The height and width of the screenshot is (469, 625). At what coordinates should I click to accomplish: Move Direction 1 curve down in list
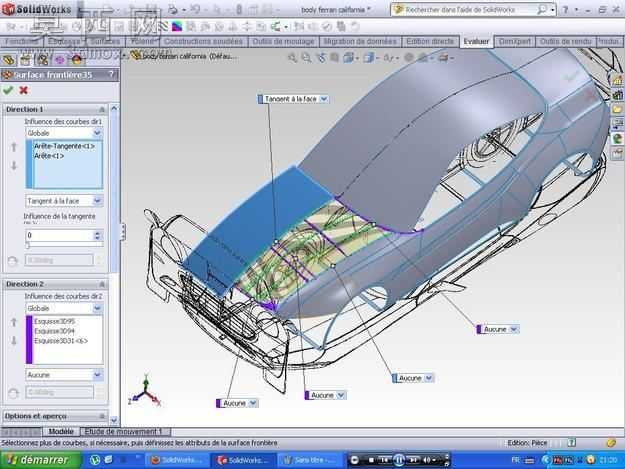click(x=14, y=165)
